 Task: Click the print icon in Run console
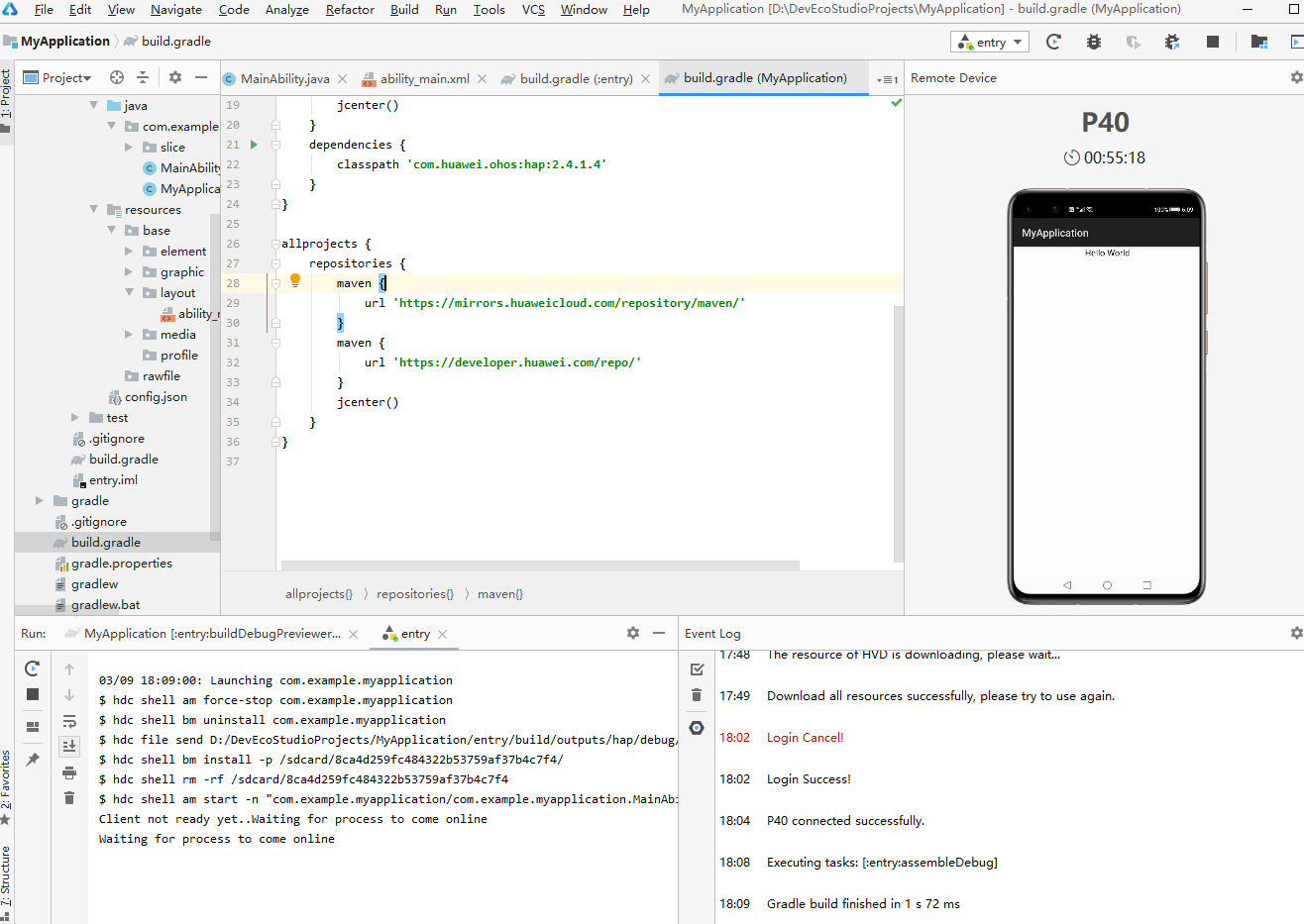69,772
